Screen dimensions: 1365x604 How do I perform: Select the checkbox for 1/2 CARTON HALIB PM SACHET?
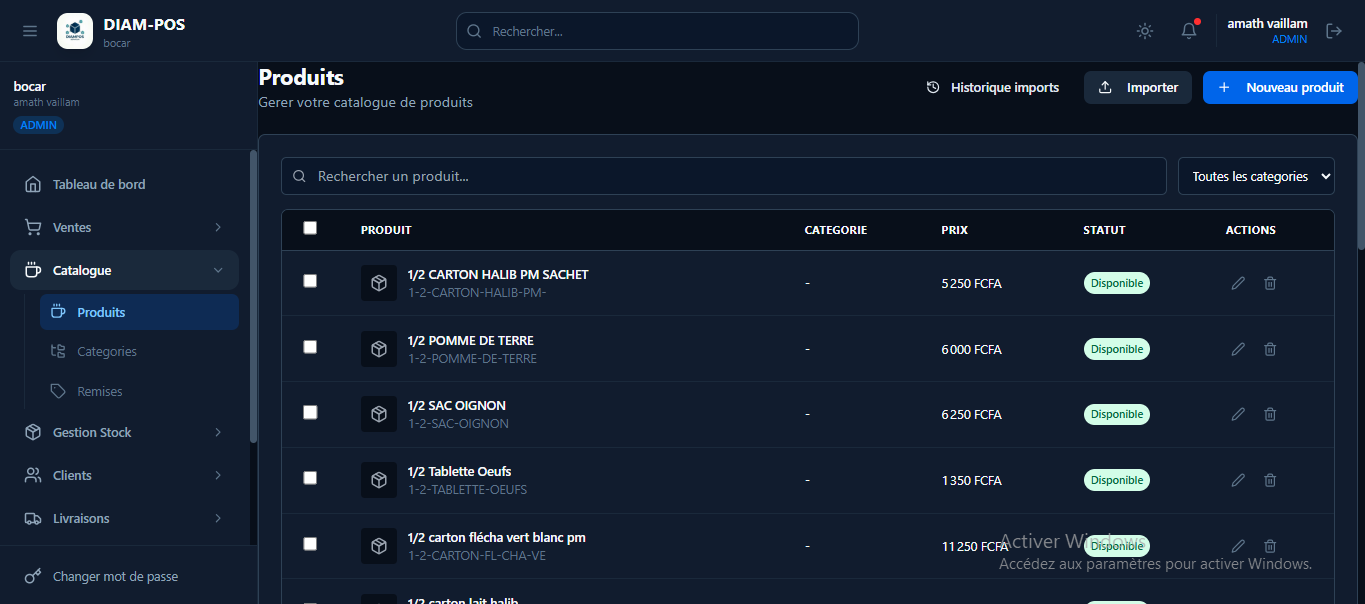(310, 282)
